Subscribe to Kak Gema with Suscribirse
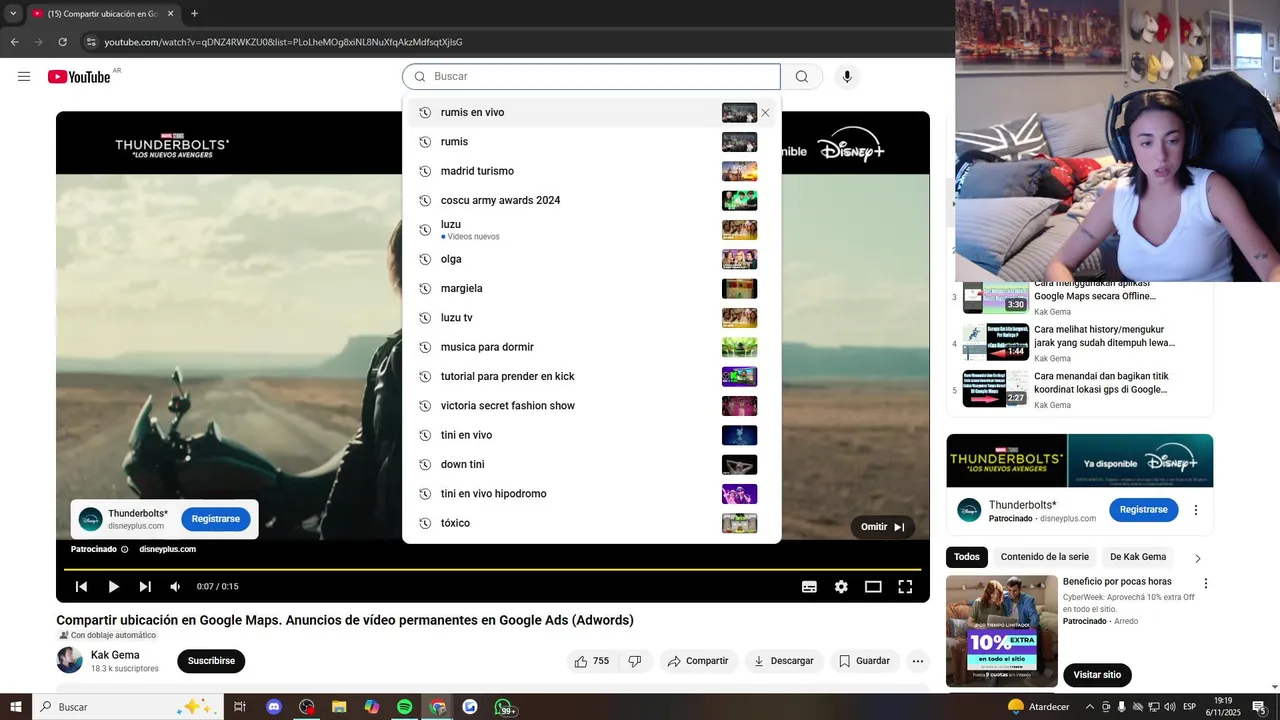 [x=211, y=661]
